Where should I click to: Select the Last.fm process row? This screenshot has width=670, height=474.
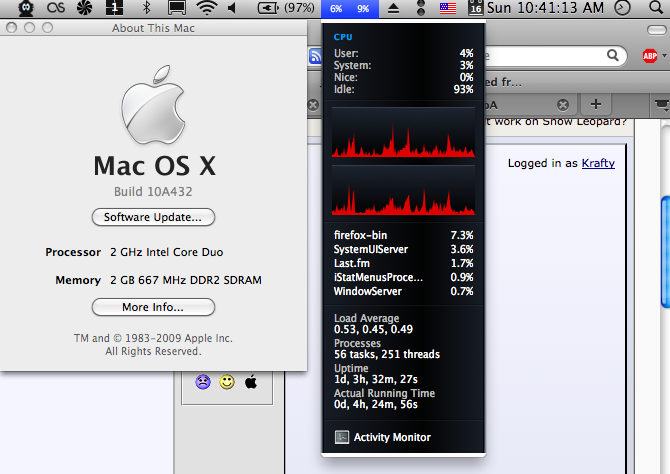[x=403, y=263]
